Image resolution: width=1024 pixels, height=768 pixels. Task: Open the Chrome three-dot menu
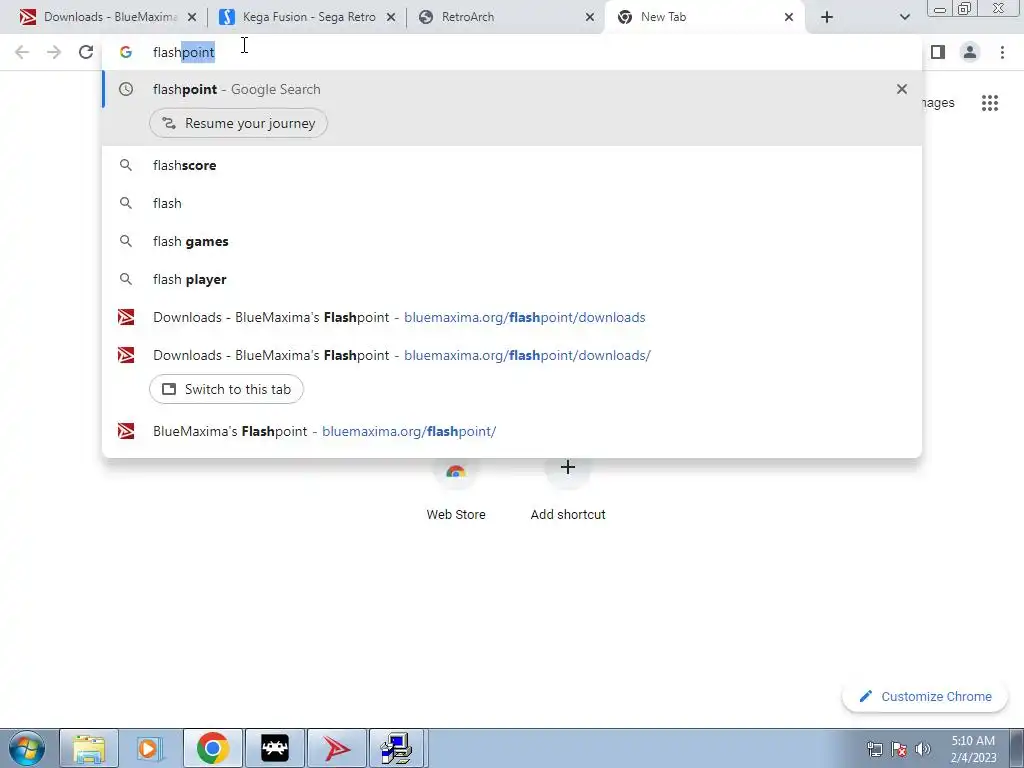1002,52
